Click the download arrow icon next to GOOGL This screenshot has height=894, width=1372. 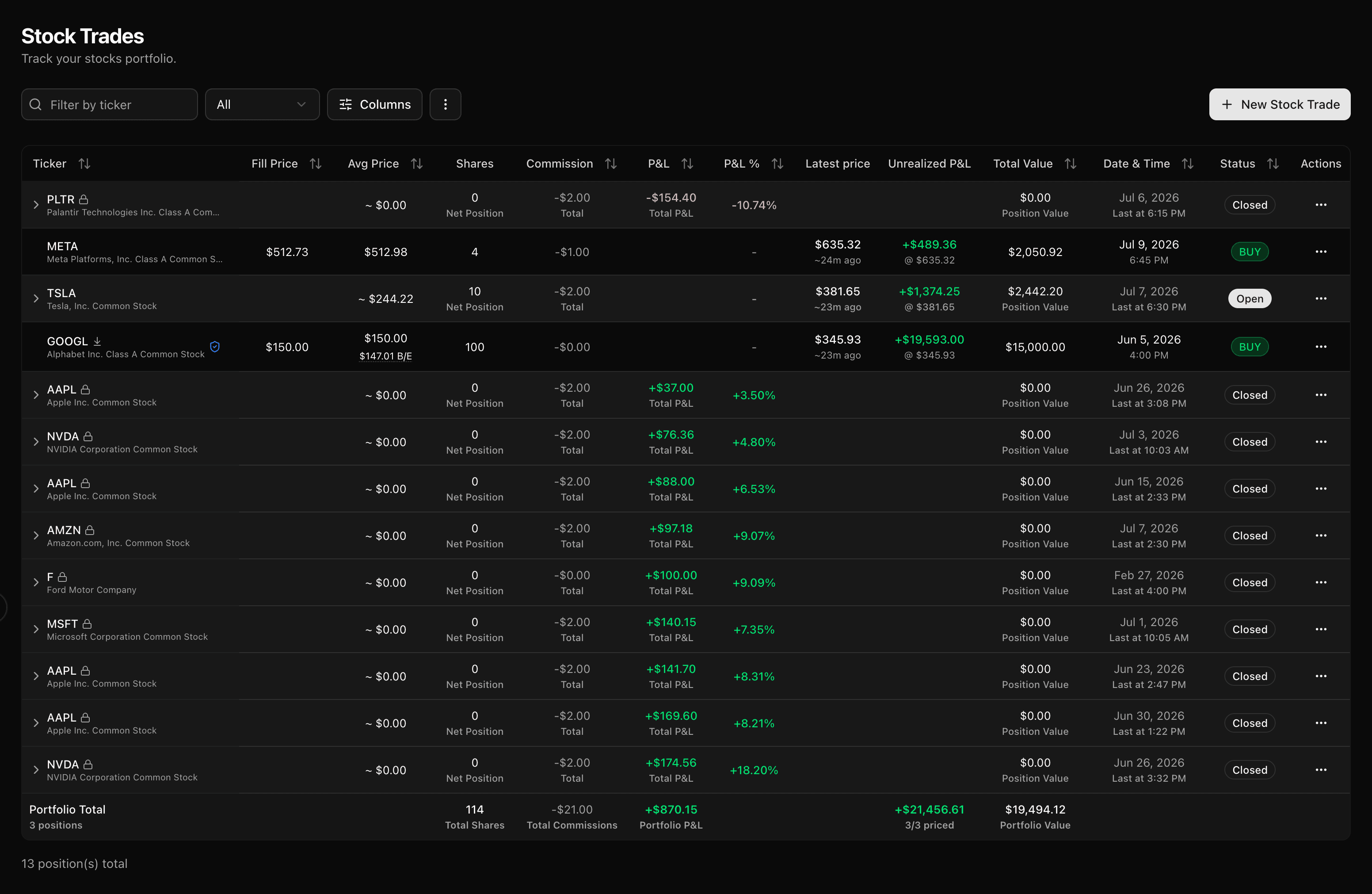point(97,341)
